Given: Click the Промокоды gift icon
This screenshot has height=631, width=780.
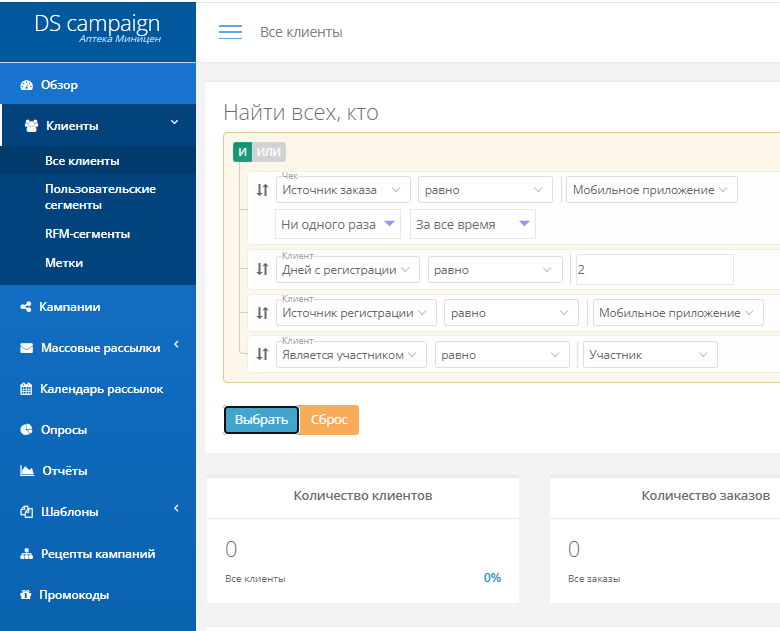Looking at the screenshot, I should 26,595.
